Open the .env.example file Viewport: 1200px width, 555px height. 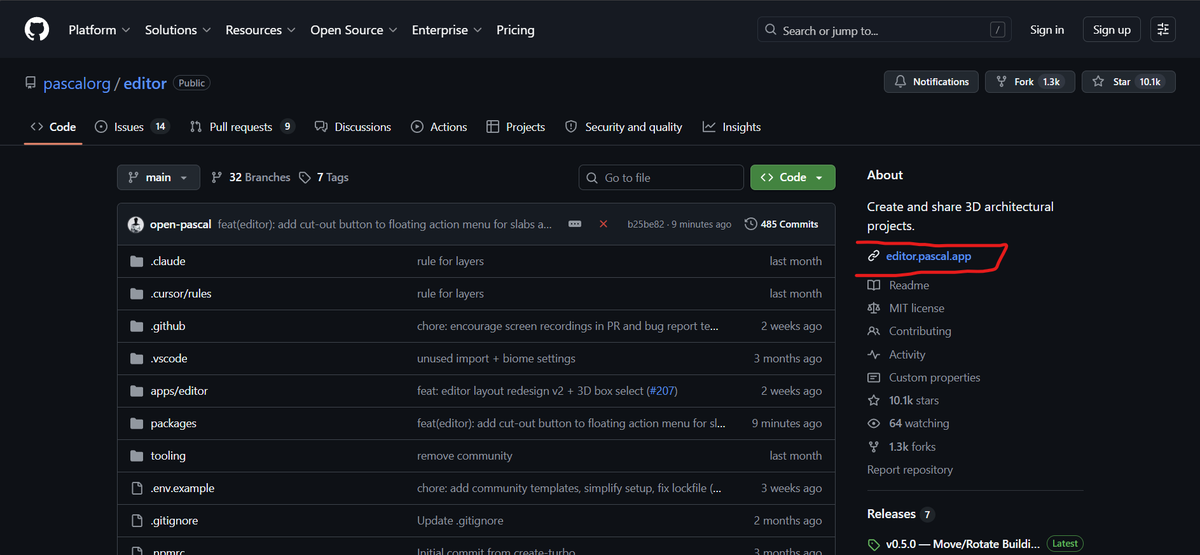[183, 489]
